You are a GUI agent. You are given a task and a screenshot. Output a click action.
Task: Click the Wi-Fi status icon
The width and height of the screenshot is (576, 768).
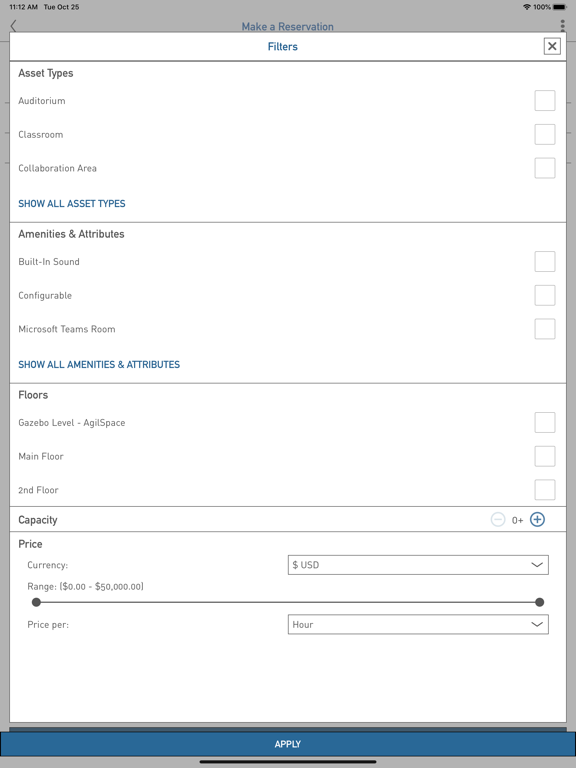[527, 7]
